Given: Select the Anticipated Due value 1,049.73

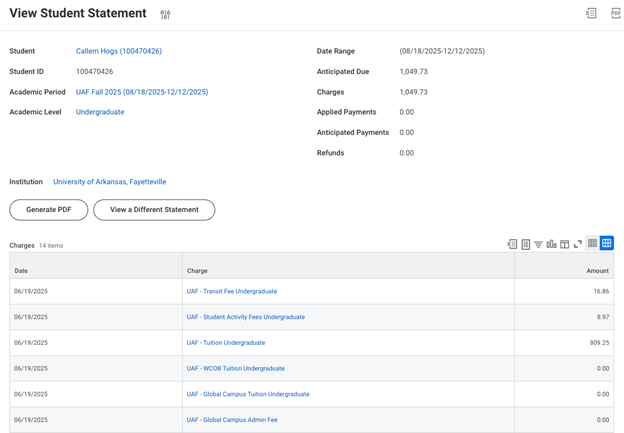Looking at the screenshot, I should coord(413,72).
